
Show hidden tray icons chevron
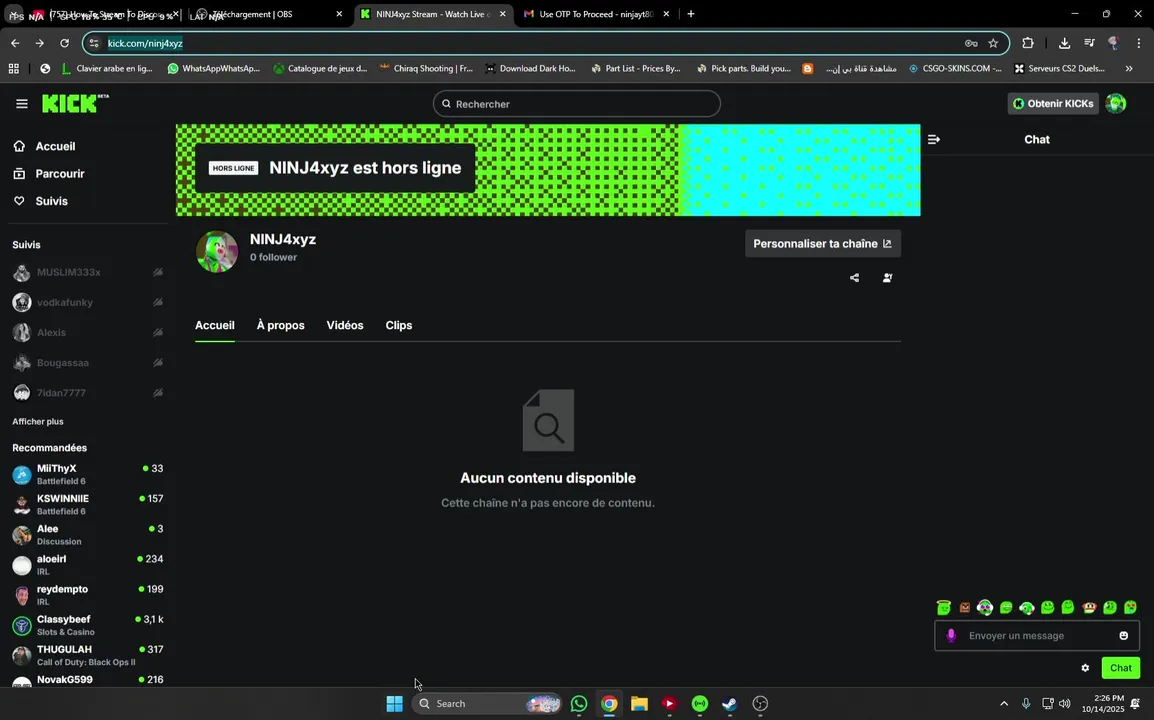pyautogui.click(x=1004, y=705)
